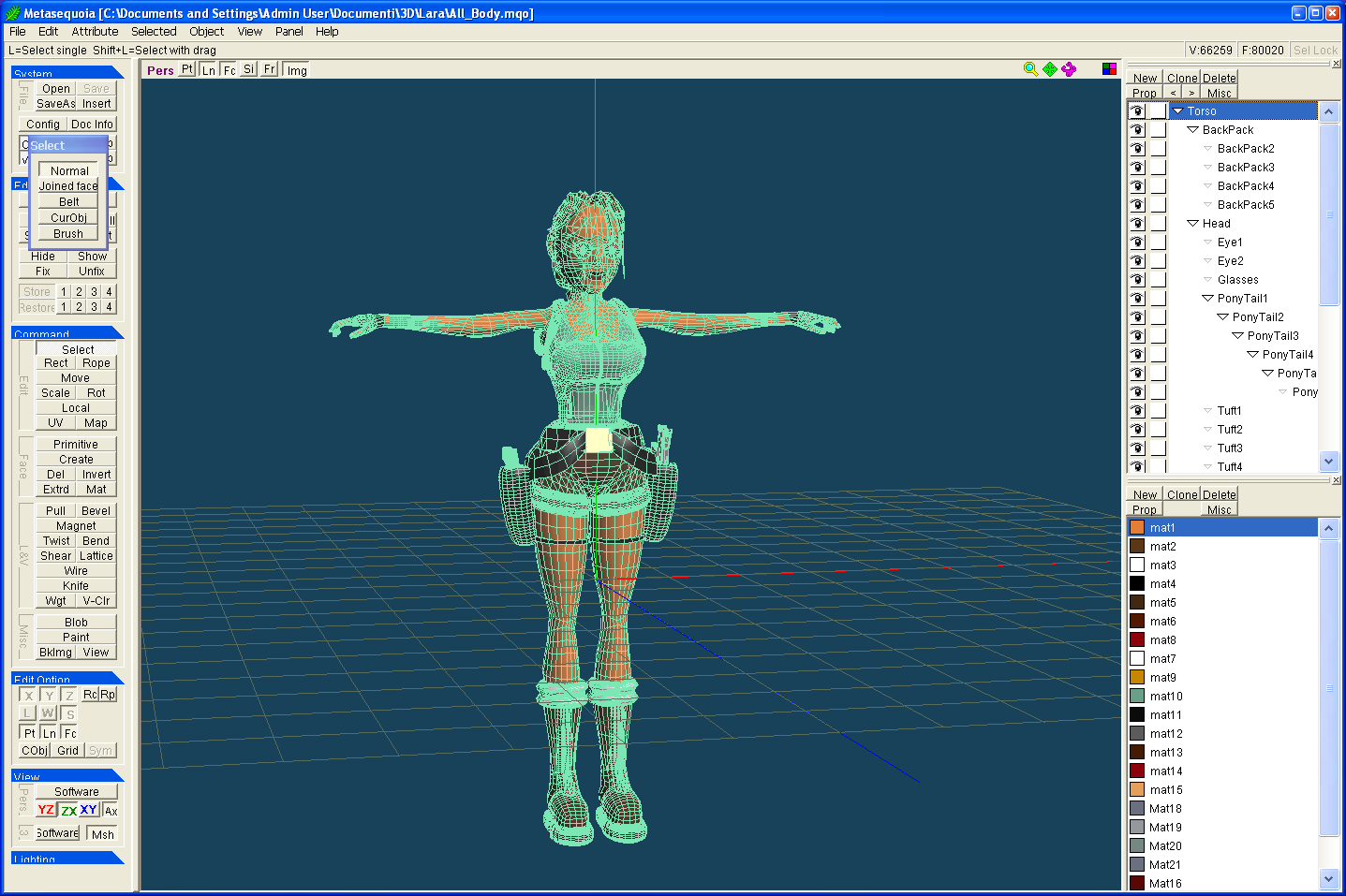Toggle visibility eye for Eye1 object

click(1137, 242)
